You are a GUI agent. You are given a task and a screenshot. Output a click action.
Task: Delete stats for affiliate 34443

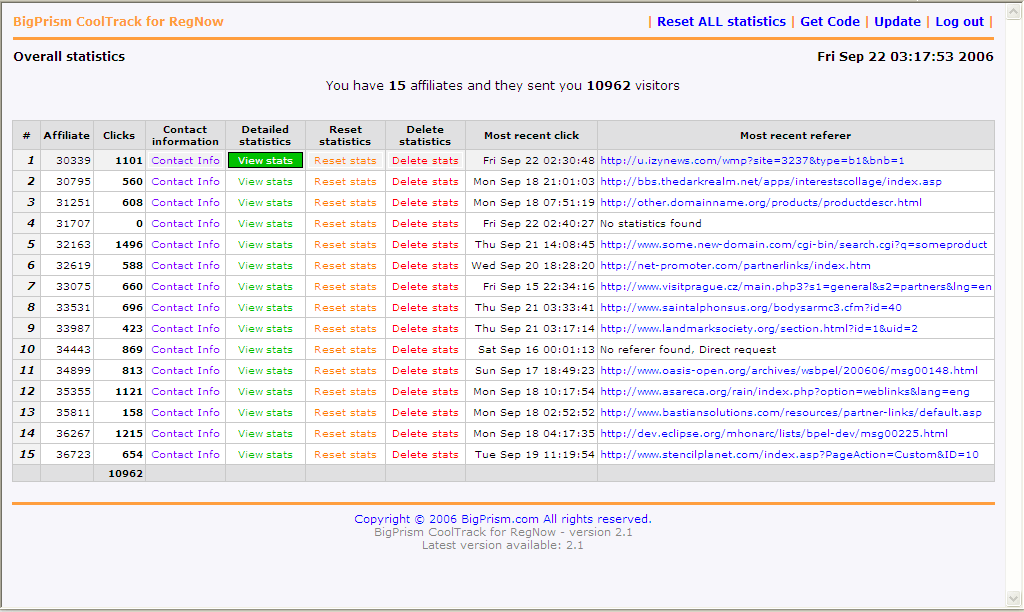[x=425, y=349]
